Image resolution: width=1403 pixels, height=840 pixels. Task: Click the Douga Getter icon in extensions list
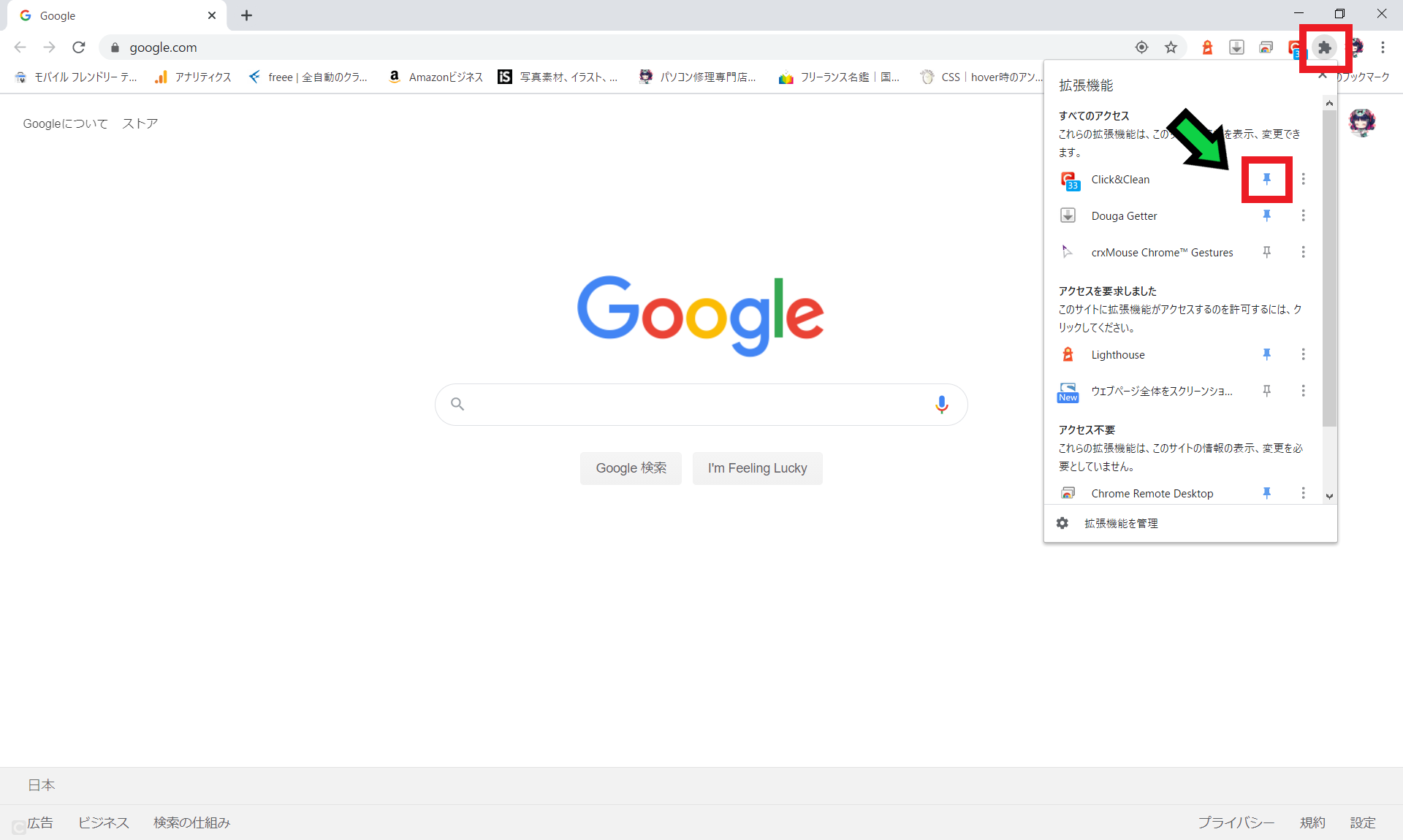[x=1068, y=215]
